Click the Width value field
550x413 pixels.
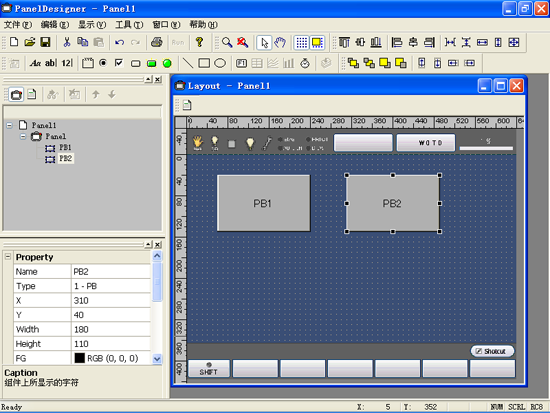click(x=111, y=329)
